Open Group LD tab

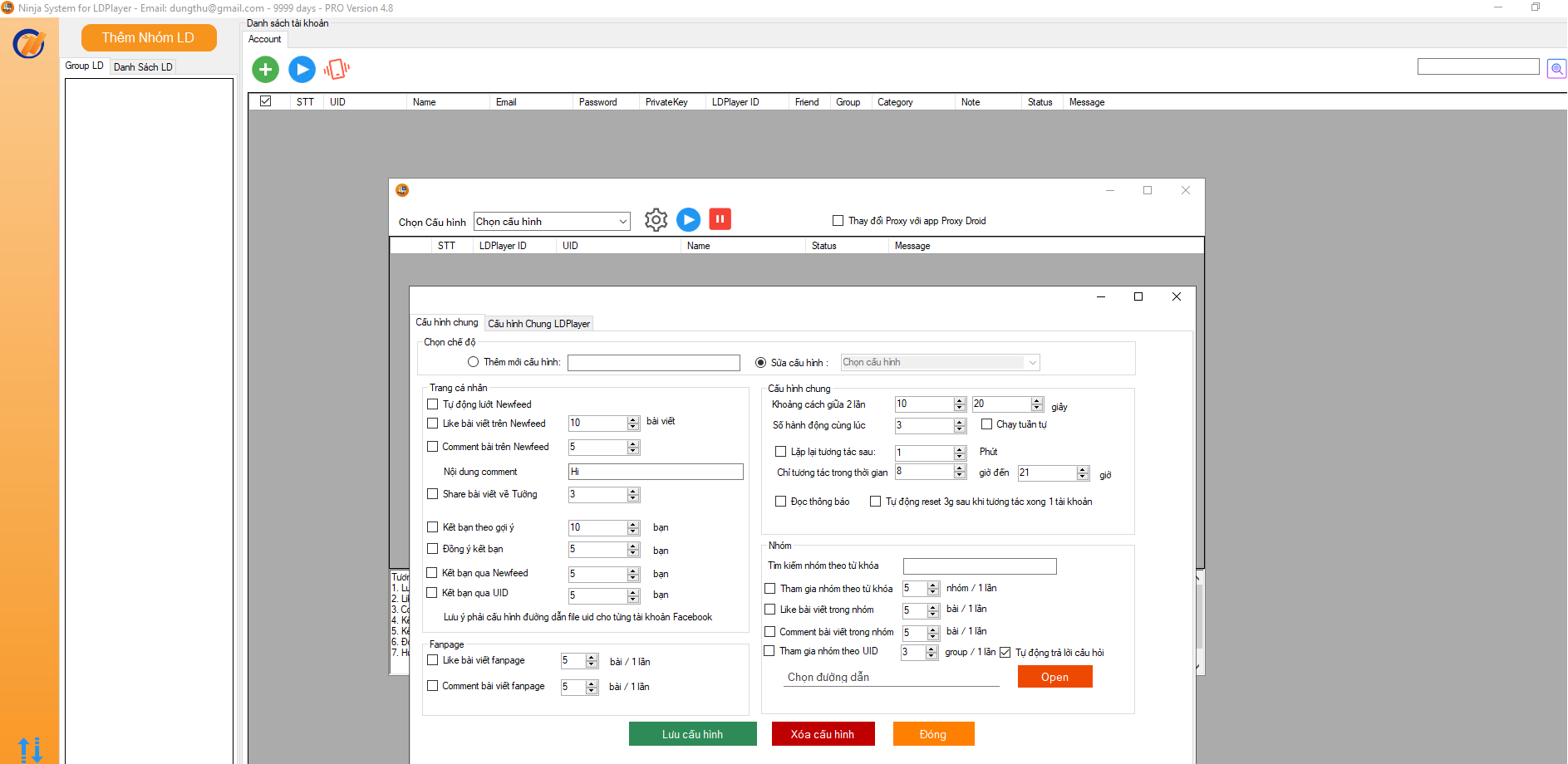click(x=85, y=66)
